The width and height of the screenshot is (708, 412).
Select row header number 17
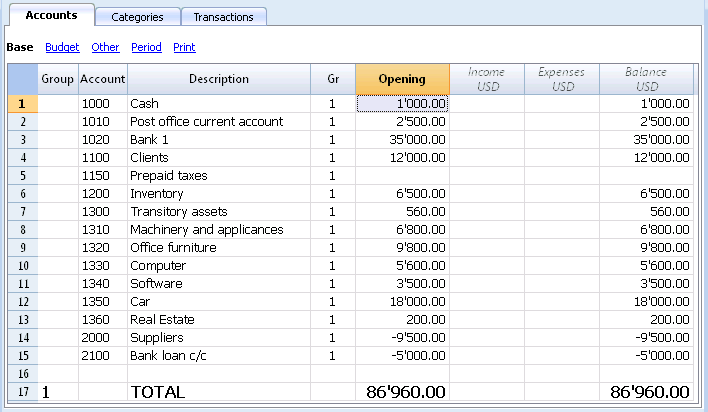(23, 392)
